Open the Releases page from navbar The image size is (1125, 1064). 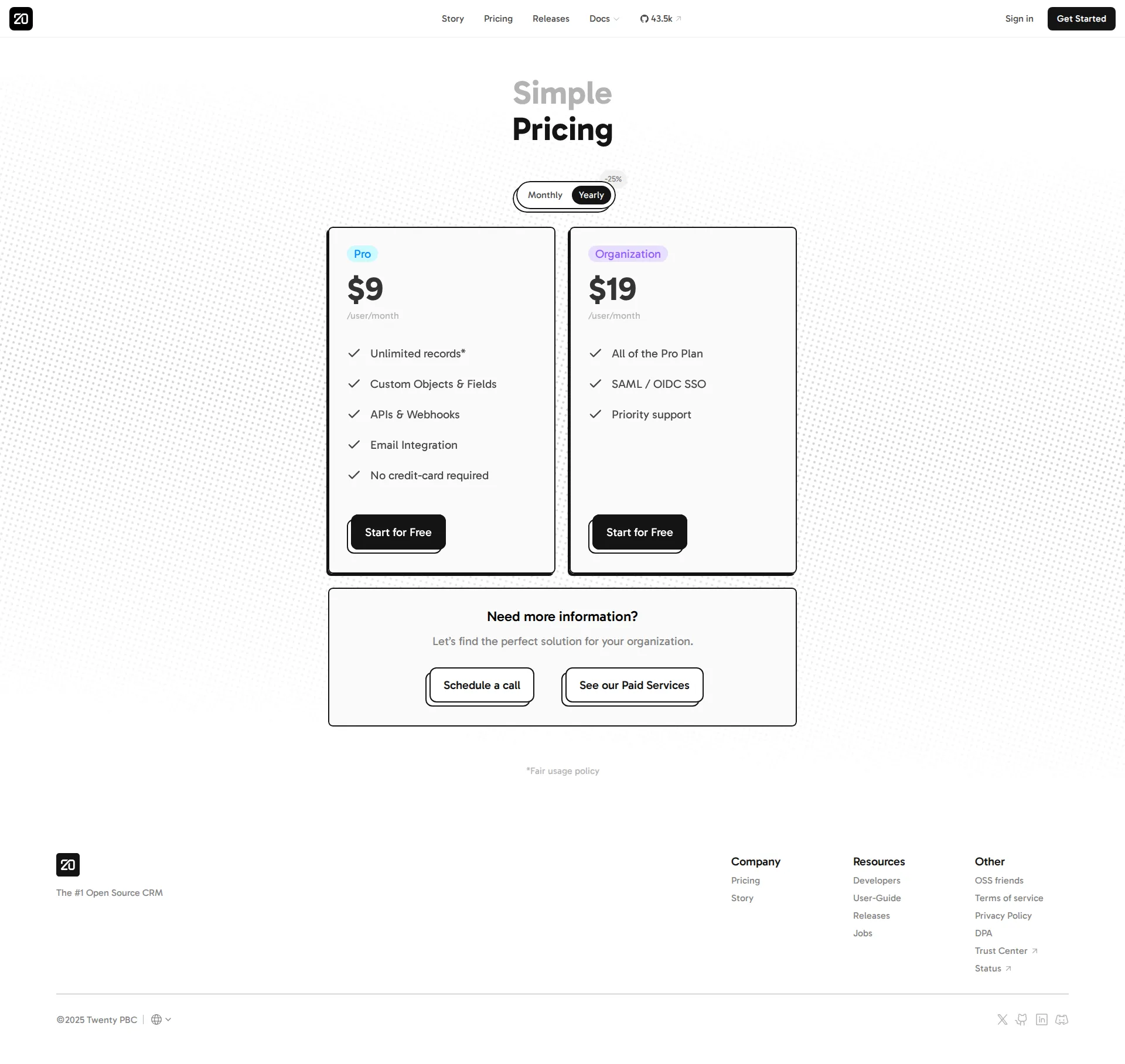[550, 18]
